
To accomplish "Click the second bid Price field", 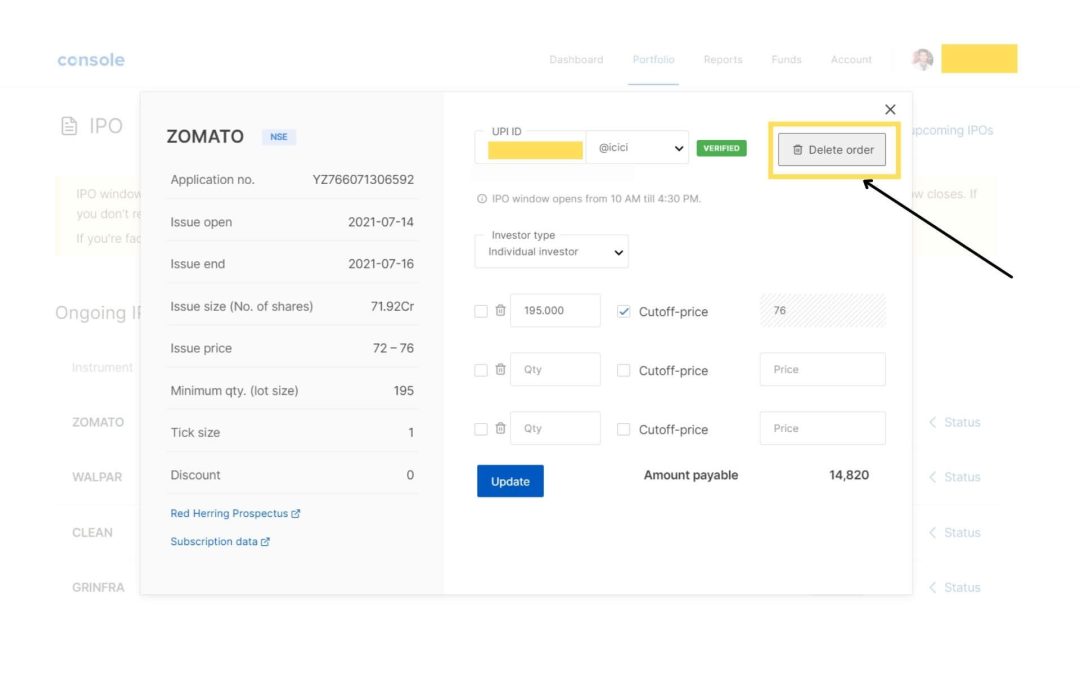I will [822, 370].
